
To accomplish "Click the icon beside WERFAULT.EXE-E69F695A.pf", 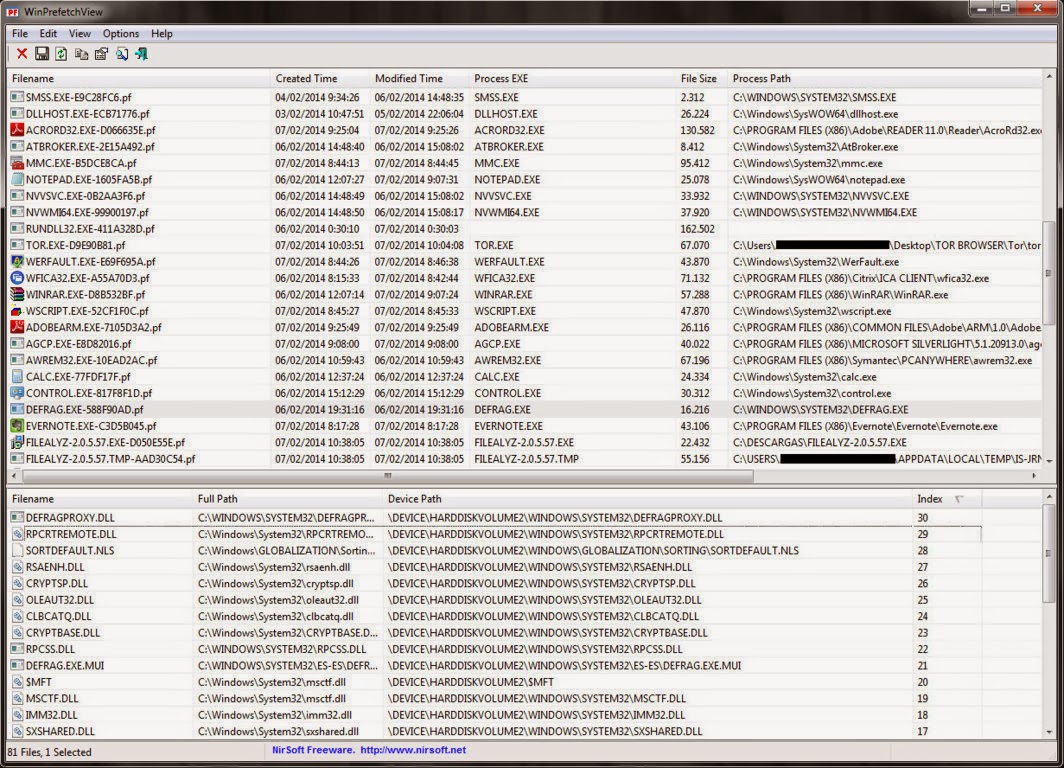I will pyautogui.click(x=17, y=261).
